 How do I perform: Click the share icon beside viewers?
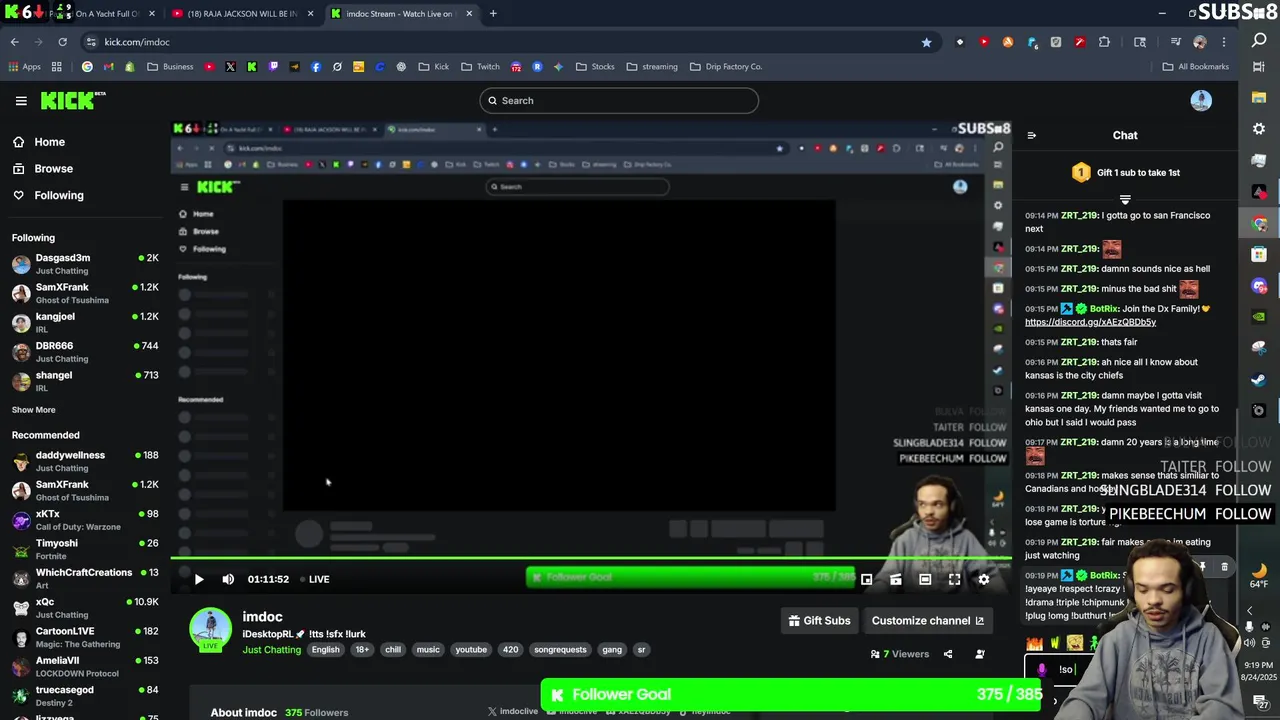click(948, 654)
